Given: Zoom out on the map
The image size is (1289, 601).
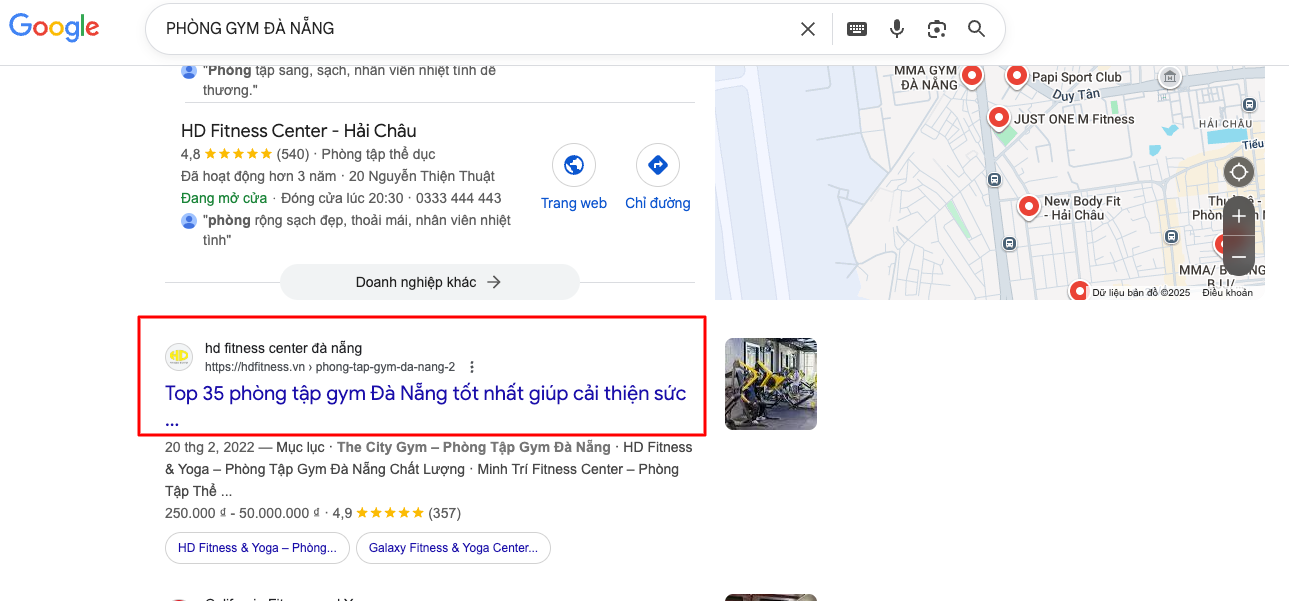Looking at the screenshot, I should (x=1239, y=257).
